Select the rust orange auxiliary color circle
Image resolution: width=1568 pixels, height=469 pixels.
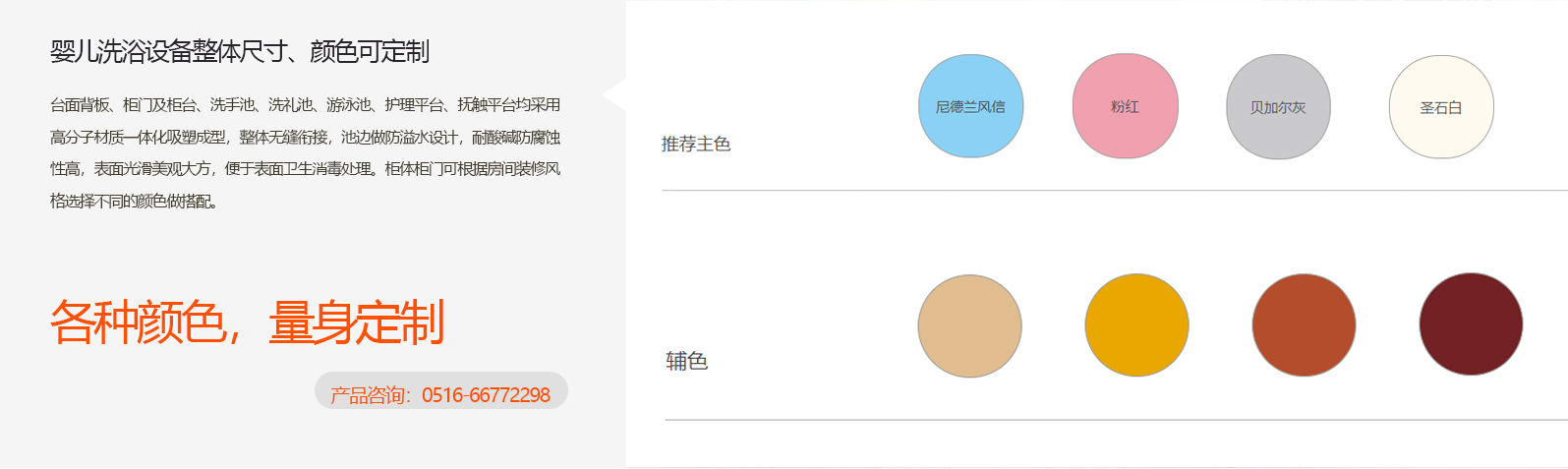[x=1304, y=325]
